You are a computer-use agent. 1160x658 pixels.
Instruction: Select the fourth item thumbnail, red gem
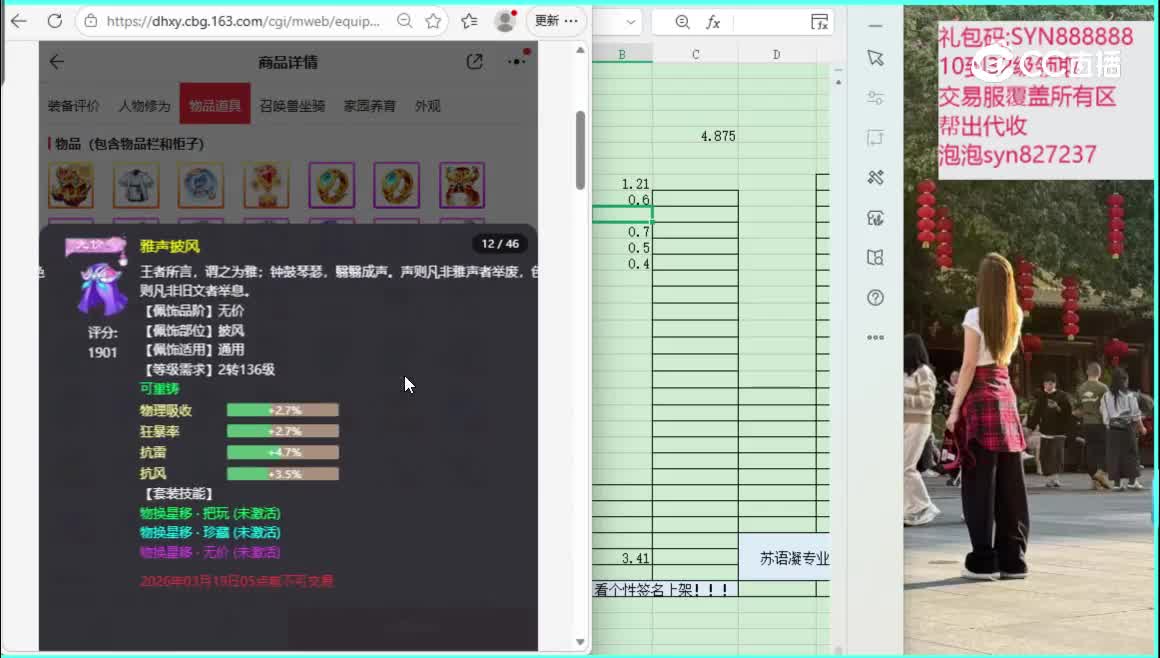click(266, 185)
